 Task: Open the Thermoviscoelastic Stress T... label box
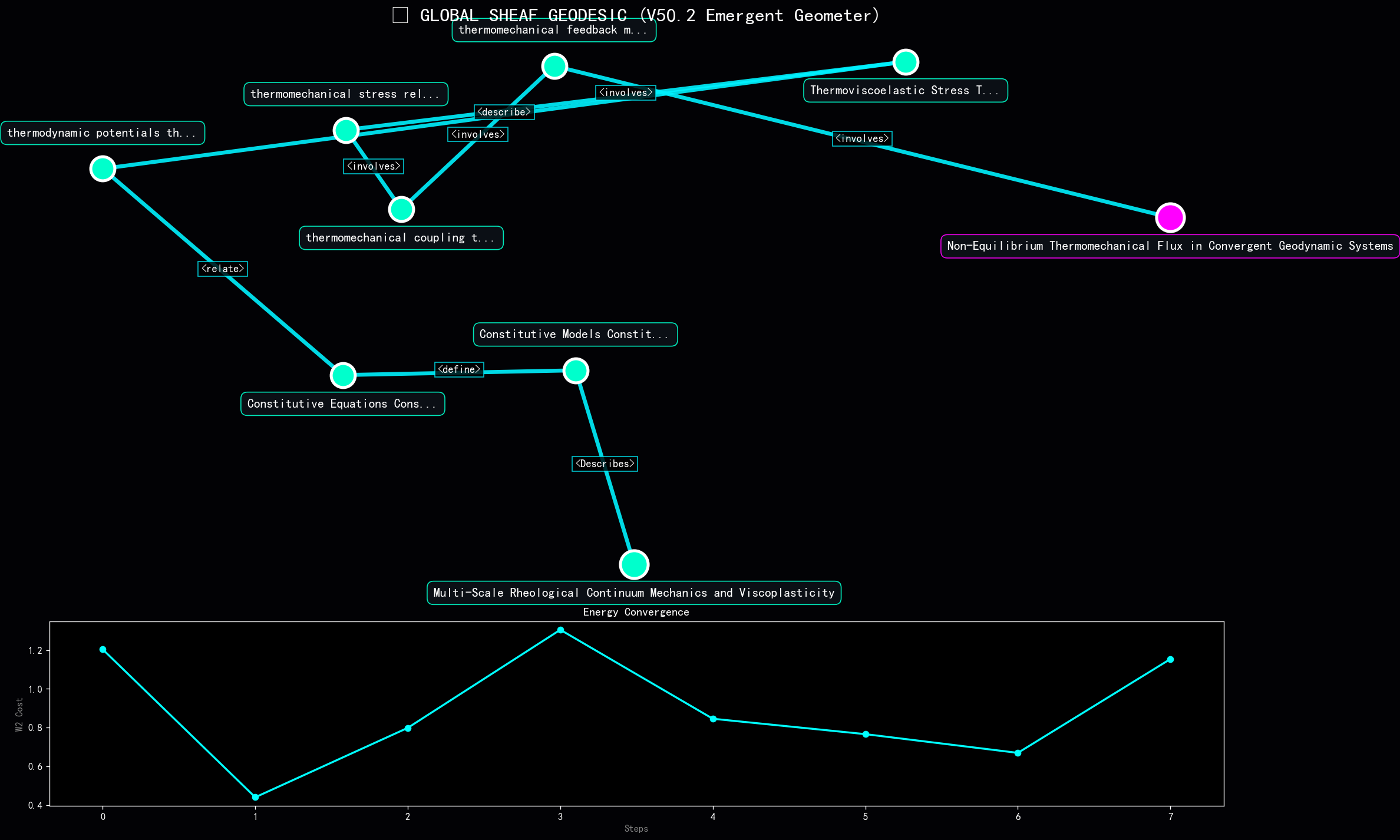tap(905, 90)
